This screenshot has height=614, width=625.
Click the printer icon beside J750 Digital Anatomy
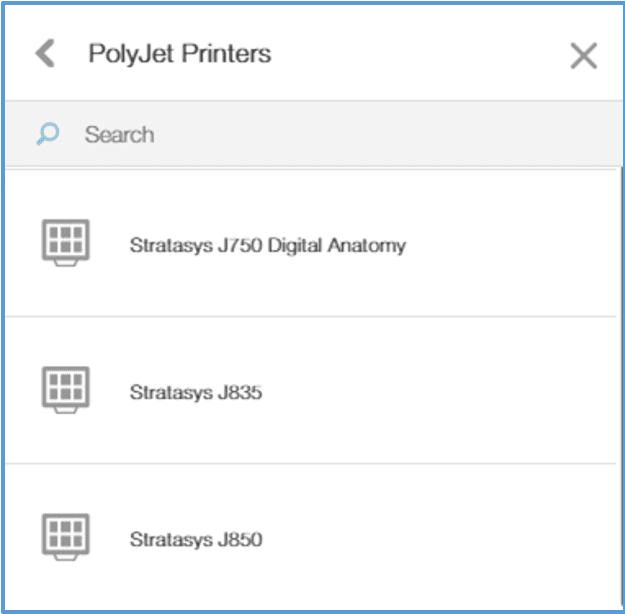point(66,243)
